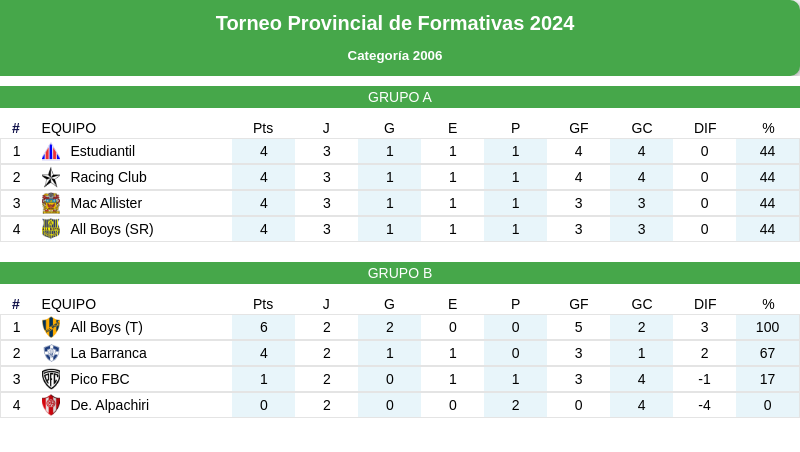Click the DIF column header in Grupo B

(x=705, y=305)
